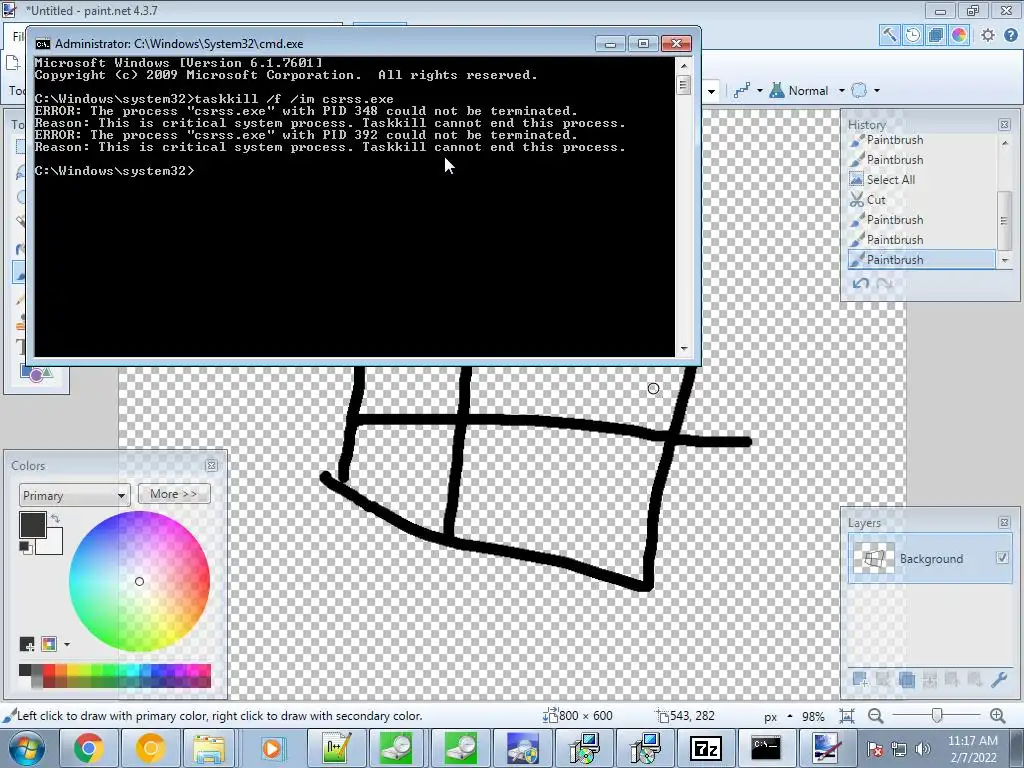This screenshot has width=1024, height=768.
Task: Click the zoom percentage 98% value
Action: [x=813, y=716]
